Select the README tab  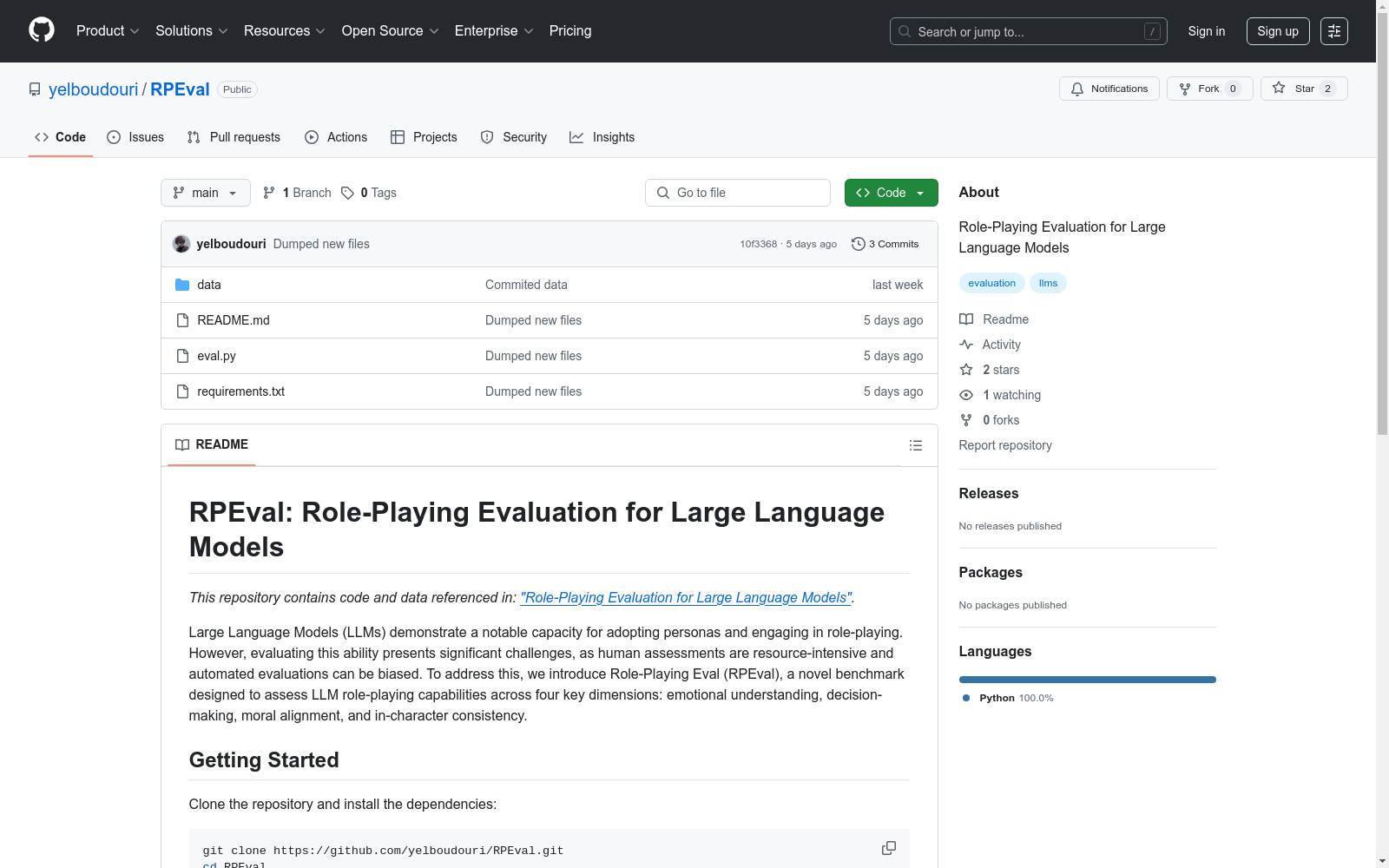point(212,444)
